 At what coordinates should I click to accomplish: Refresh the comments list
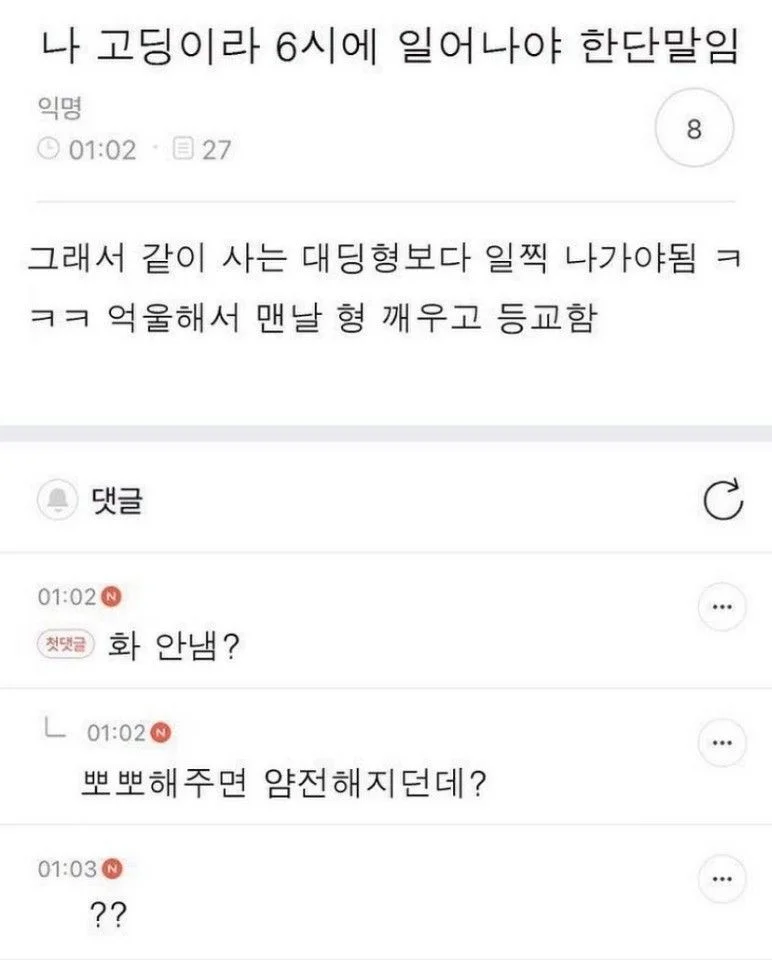tap(723, 501)
